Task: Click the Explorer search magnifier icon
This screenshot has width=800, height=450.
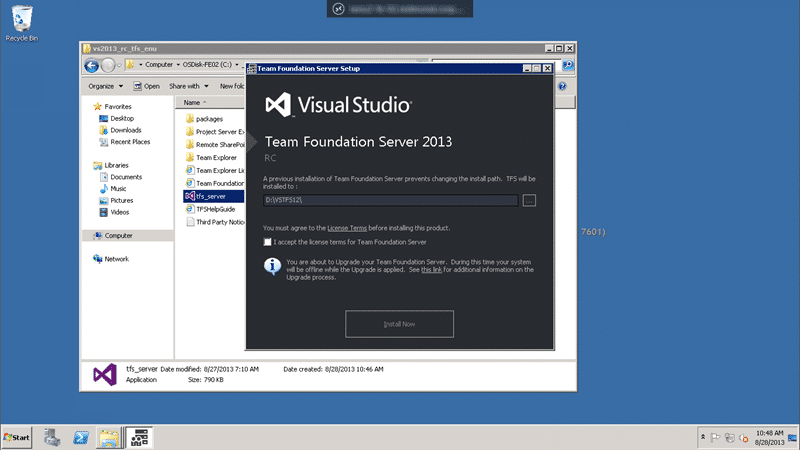Action: pos(568,65)
